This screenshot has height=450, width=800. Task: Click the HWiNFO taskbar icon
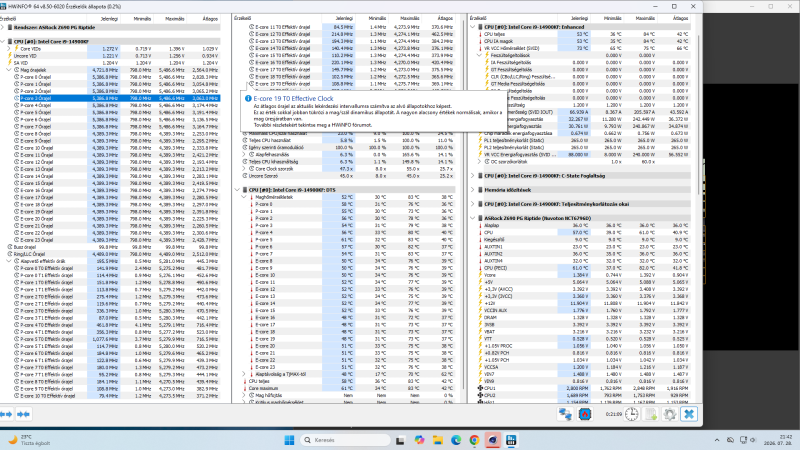click(511, 440)
